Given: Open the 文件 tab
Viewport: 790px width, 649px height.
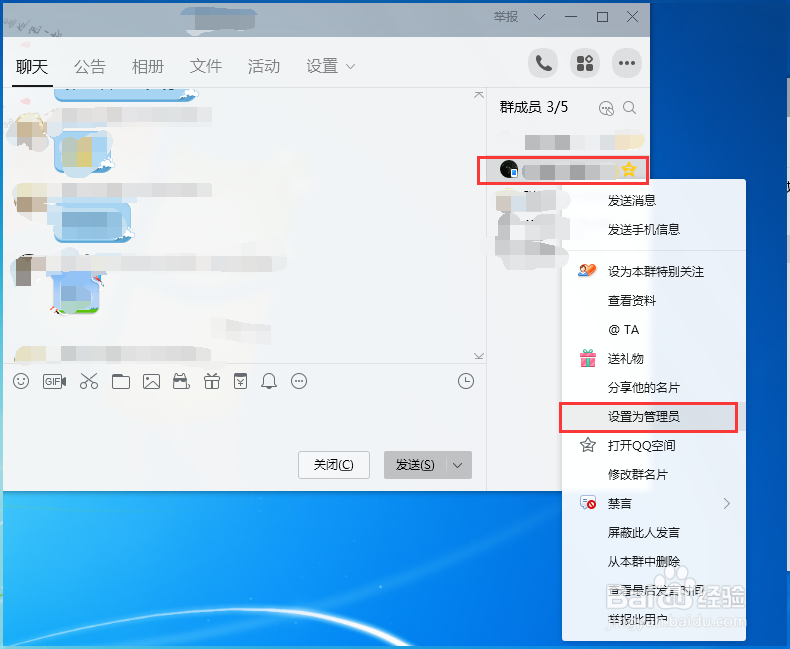Looking at the screenshot, I should click(x=206, y=66).
